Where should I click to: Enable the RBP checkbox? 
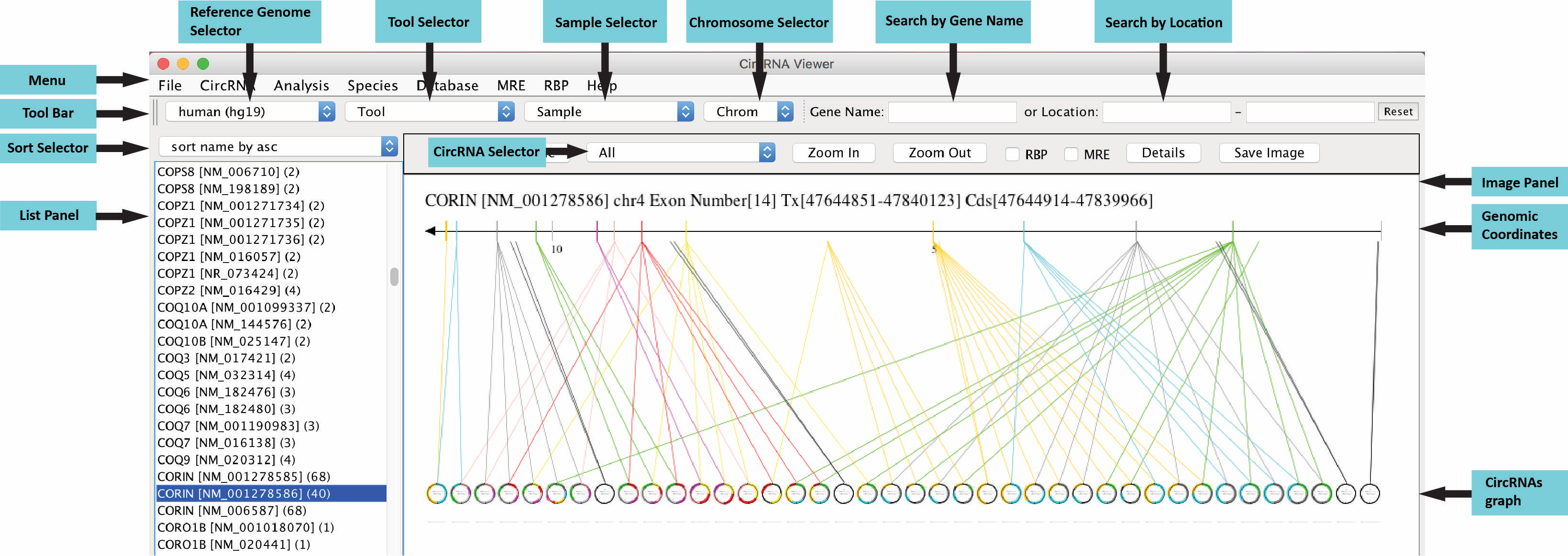click(1012, 154)
